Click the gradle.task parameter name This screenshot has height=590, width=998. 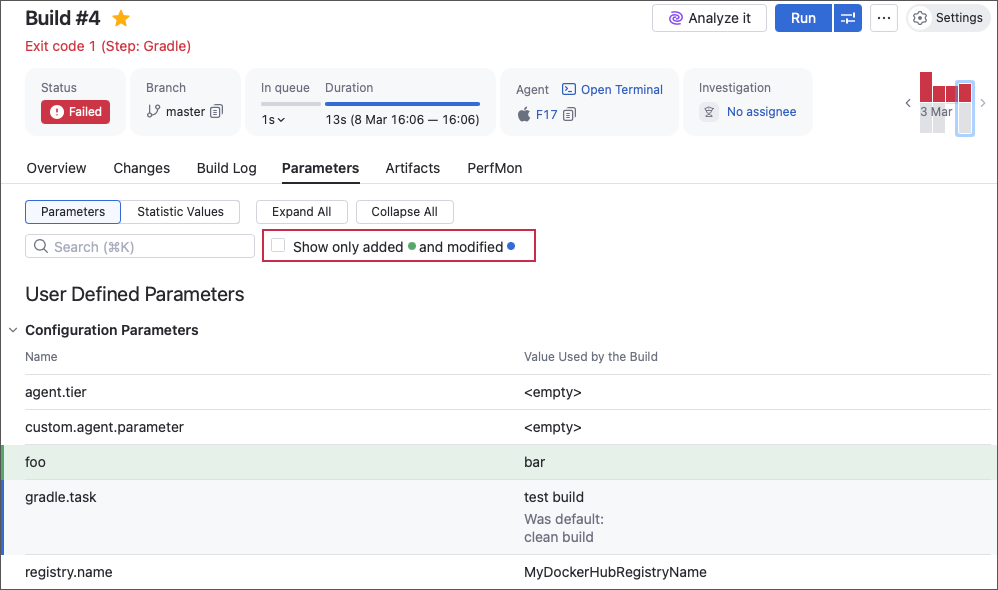pyautogui.click(x=60, y=497)
